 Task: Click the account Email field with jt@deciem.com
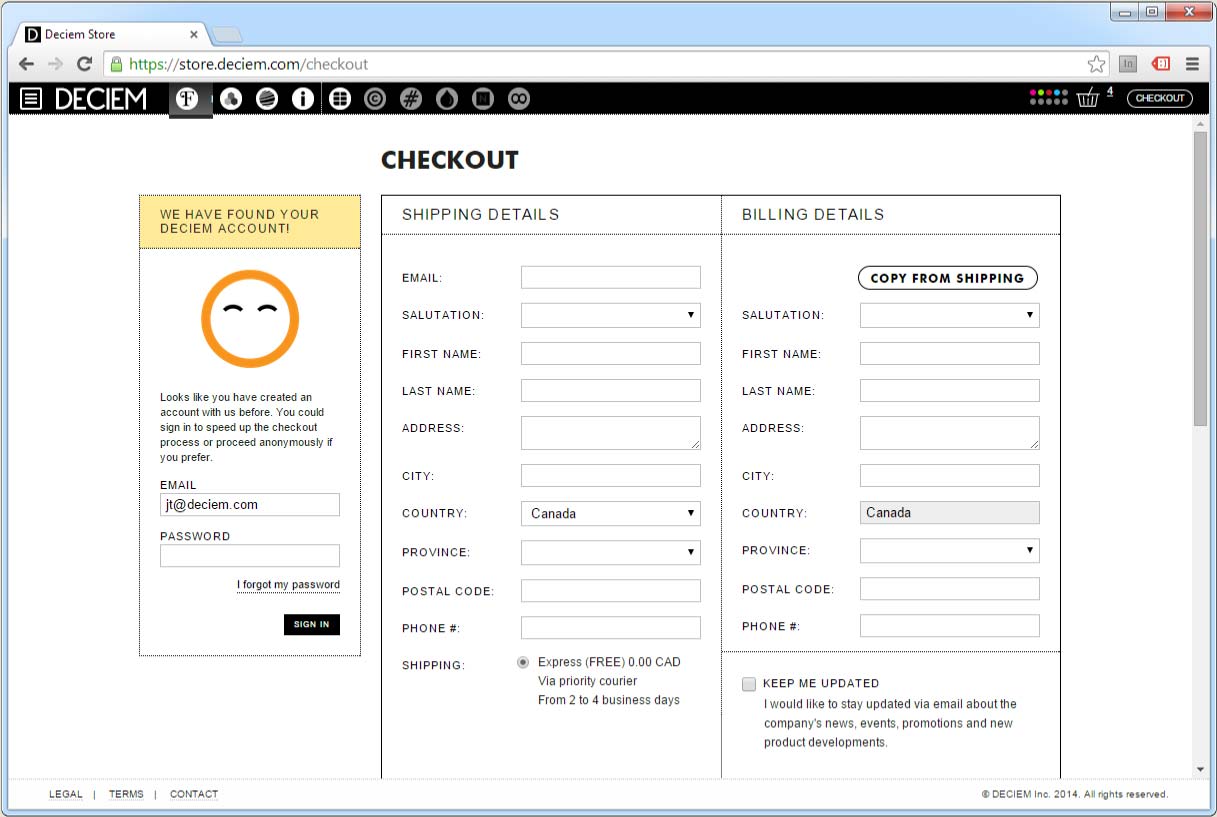(250, 504)
